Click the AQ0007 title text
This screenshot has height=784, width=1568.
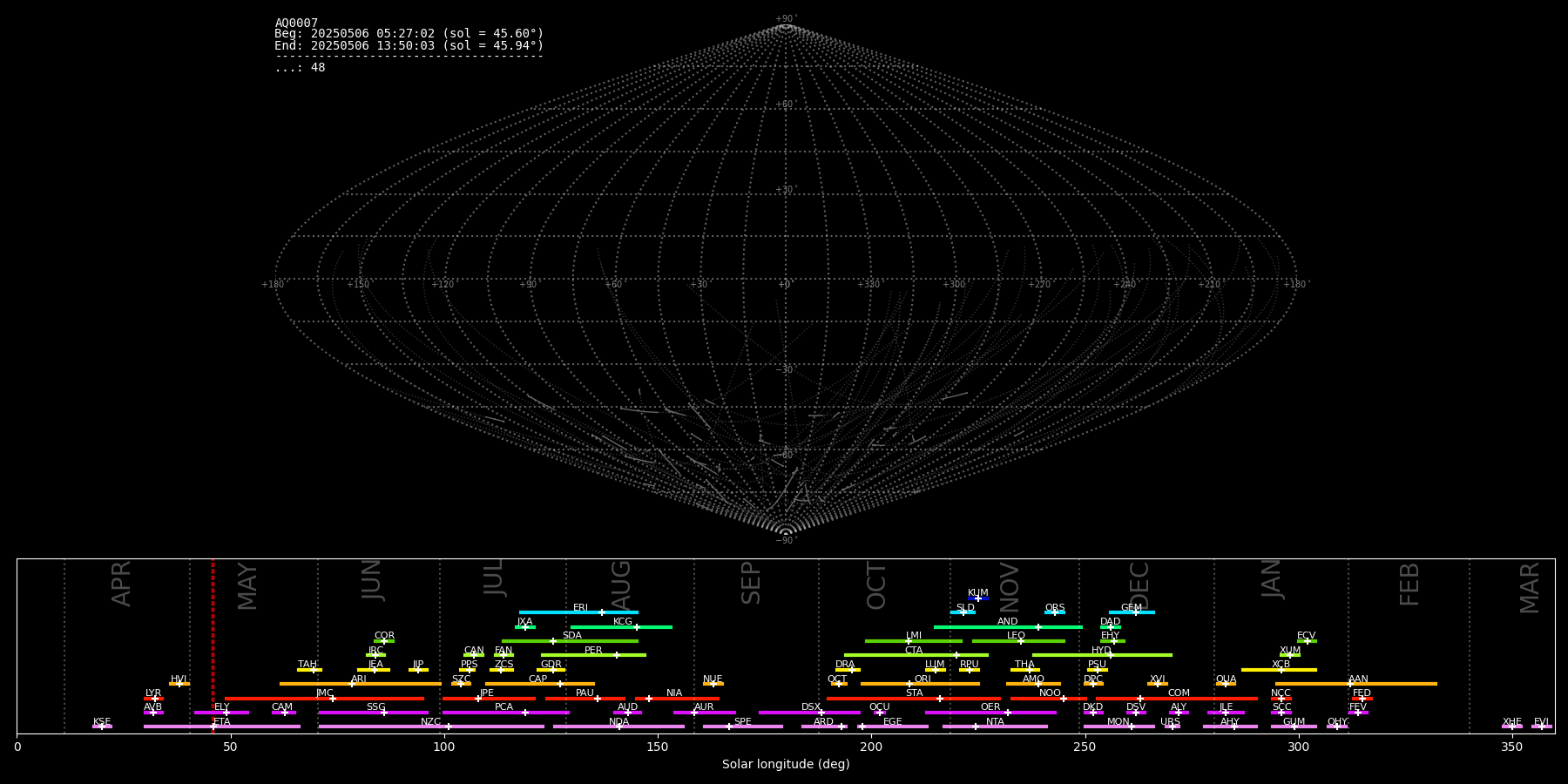click(296, 24)
